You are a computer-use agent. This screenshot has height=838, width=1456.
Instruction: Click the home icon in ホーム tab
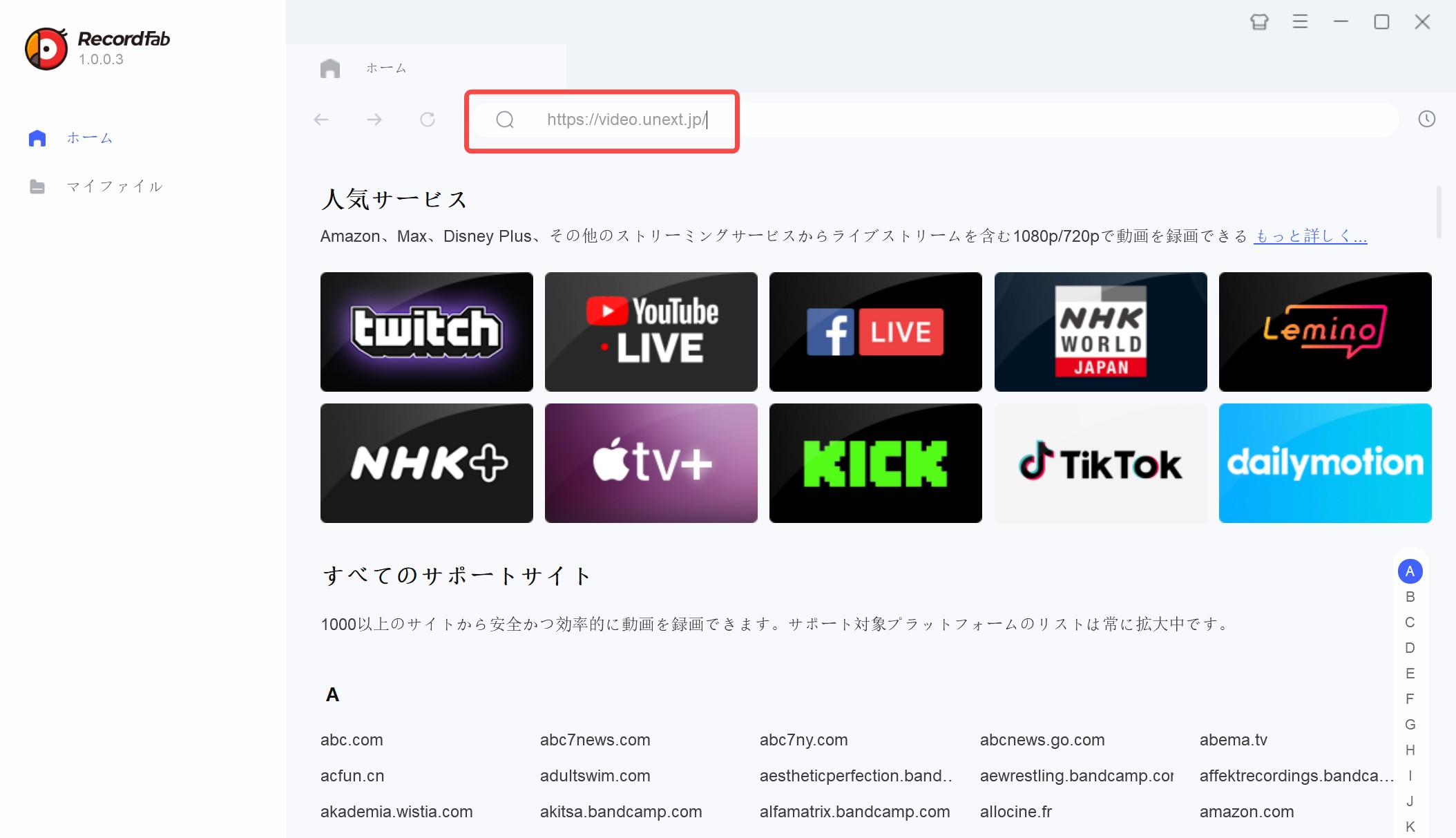tap(330, 68)
